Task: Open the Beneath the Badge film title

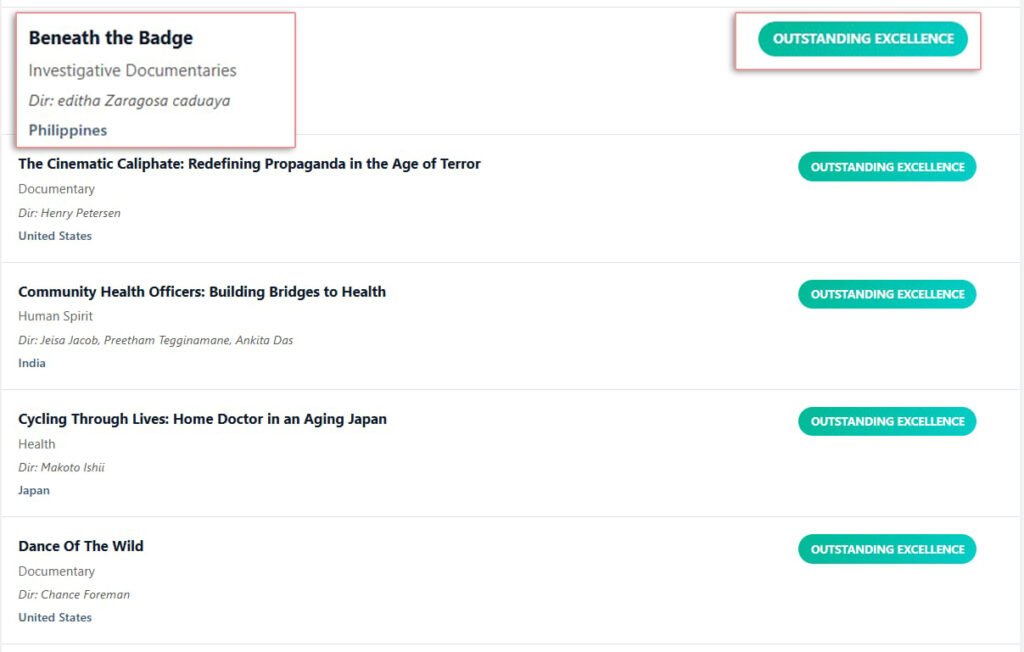Action: coord(110,38)
